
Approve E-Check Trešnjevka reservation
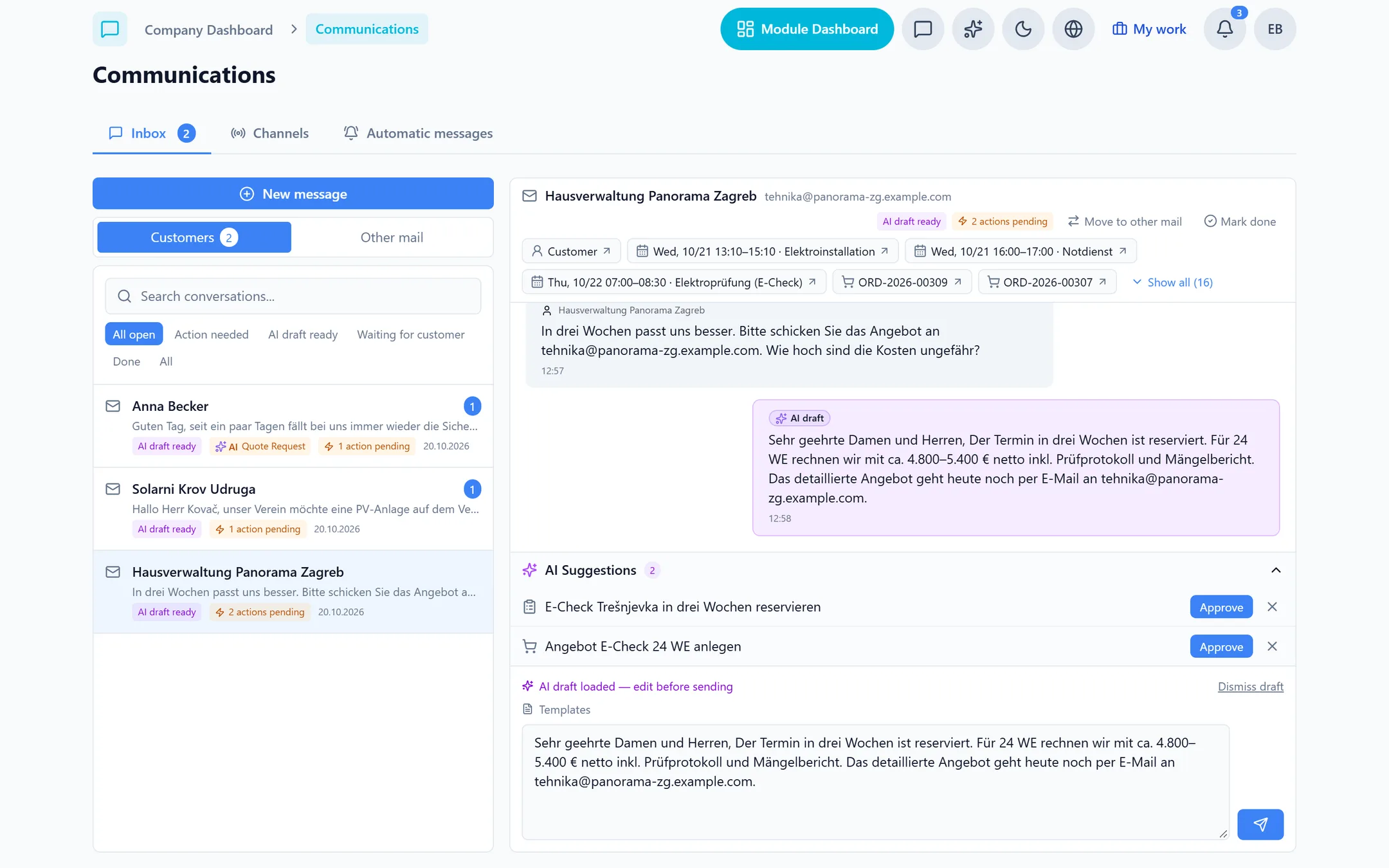tap(1221, 607)
